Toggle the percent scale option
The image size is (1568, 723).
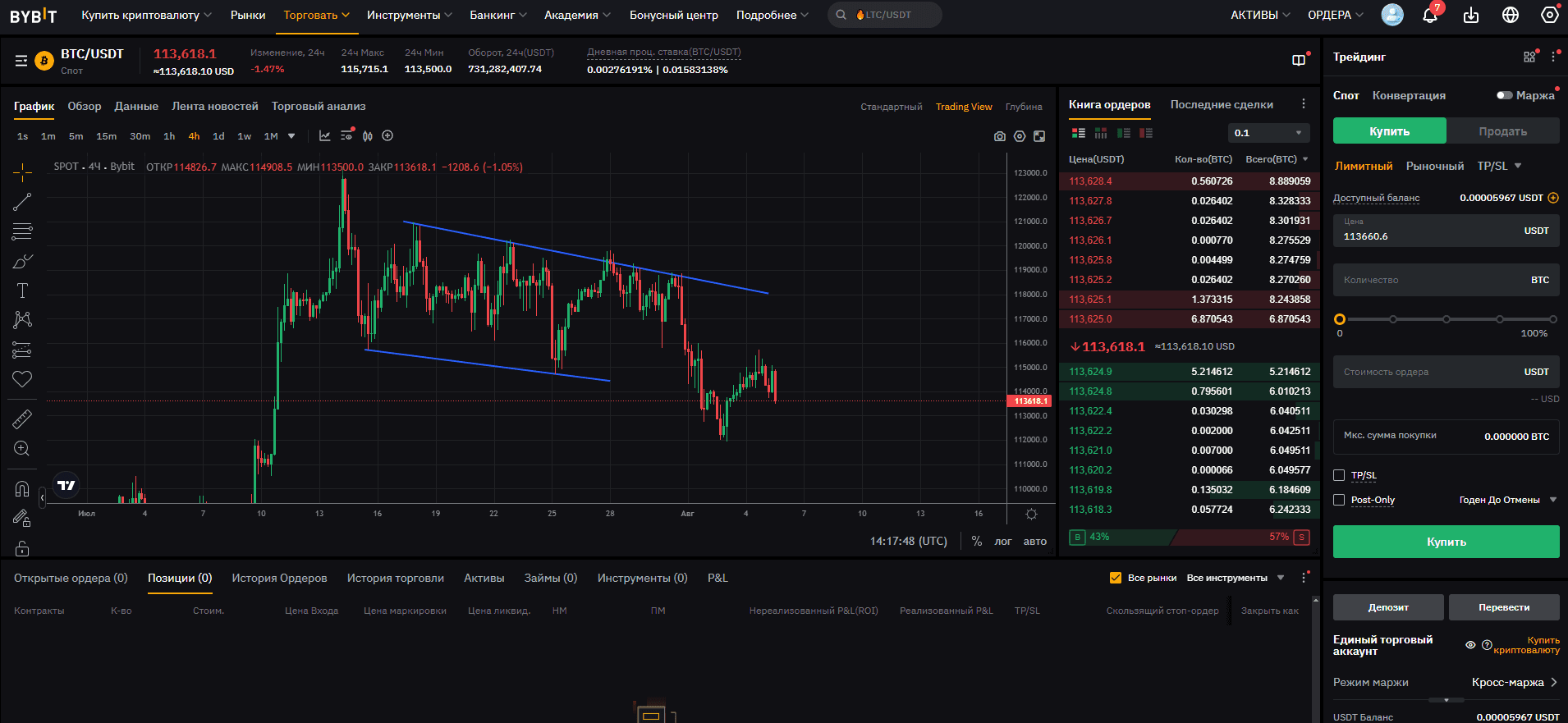(977, 542)
